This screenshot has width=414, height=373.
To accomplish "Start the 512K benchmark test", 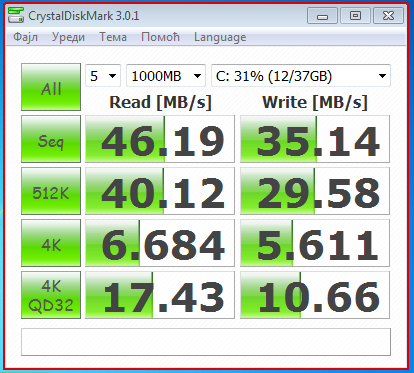I will [51, 191].
